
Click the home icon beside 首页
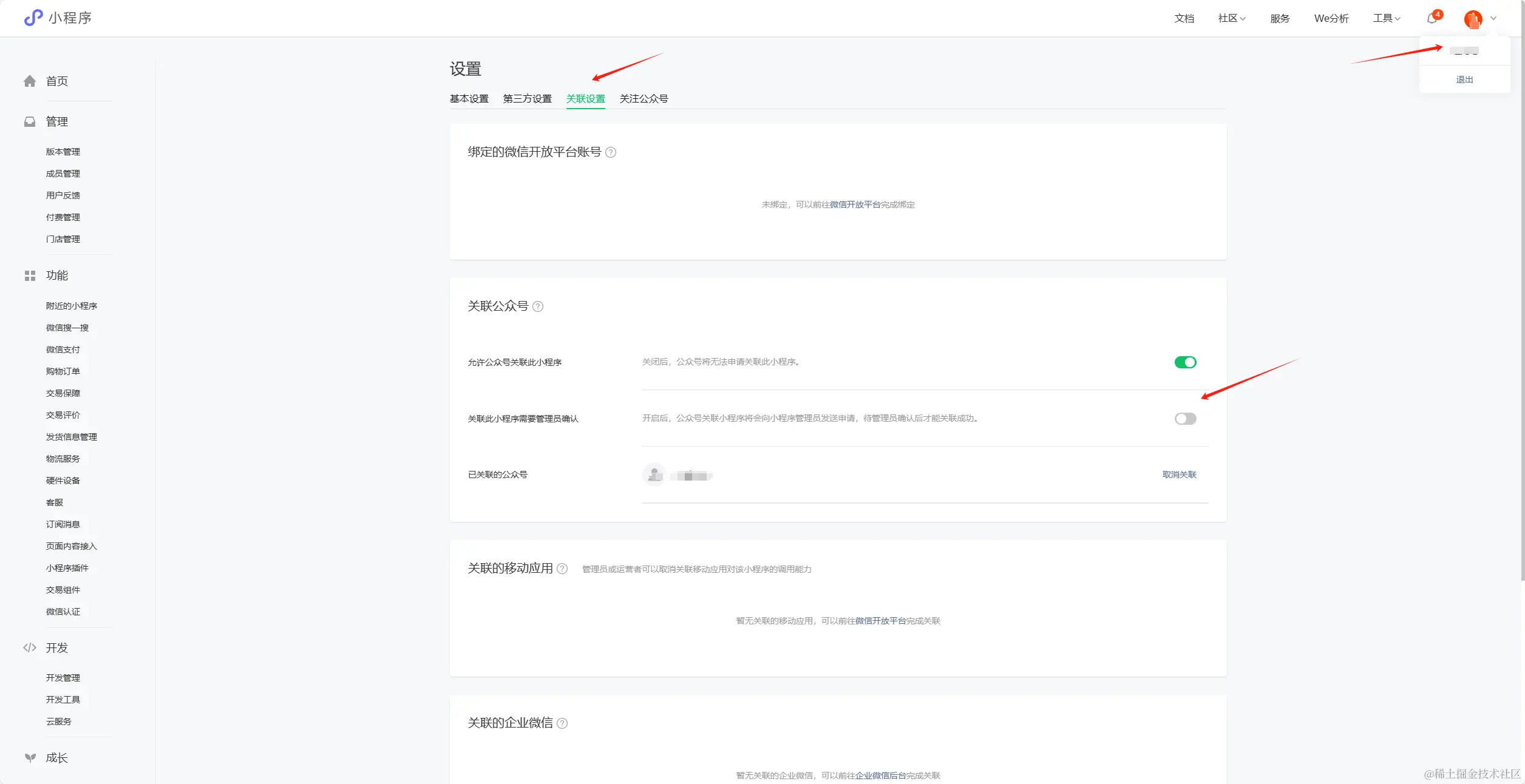pyautogui.click(x=30, y=81)
